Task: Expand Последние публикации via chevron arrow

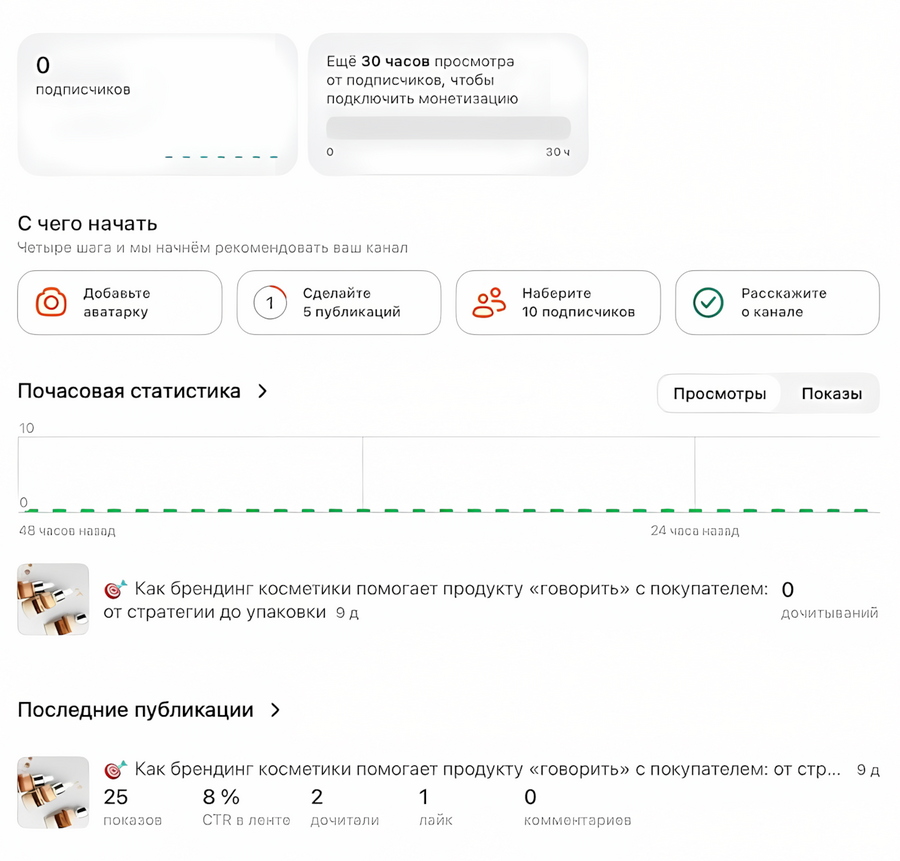Action: (275, 710)
